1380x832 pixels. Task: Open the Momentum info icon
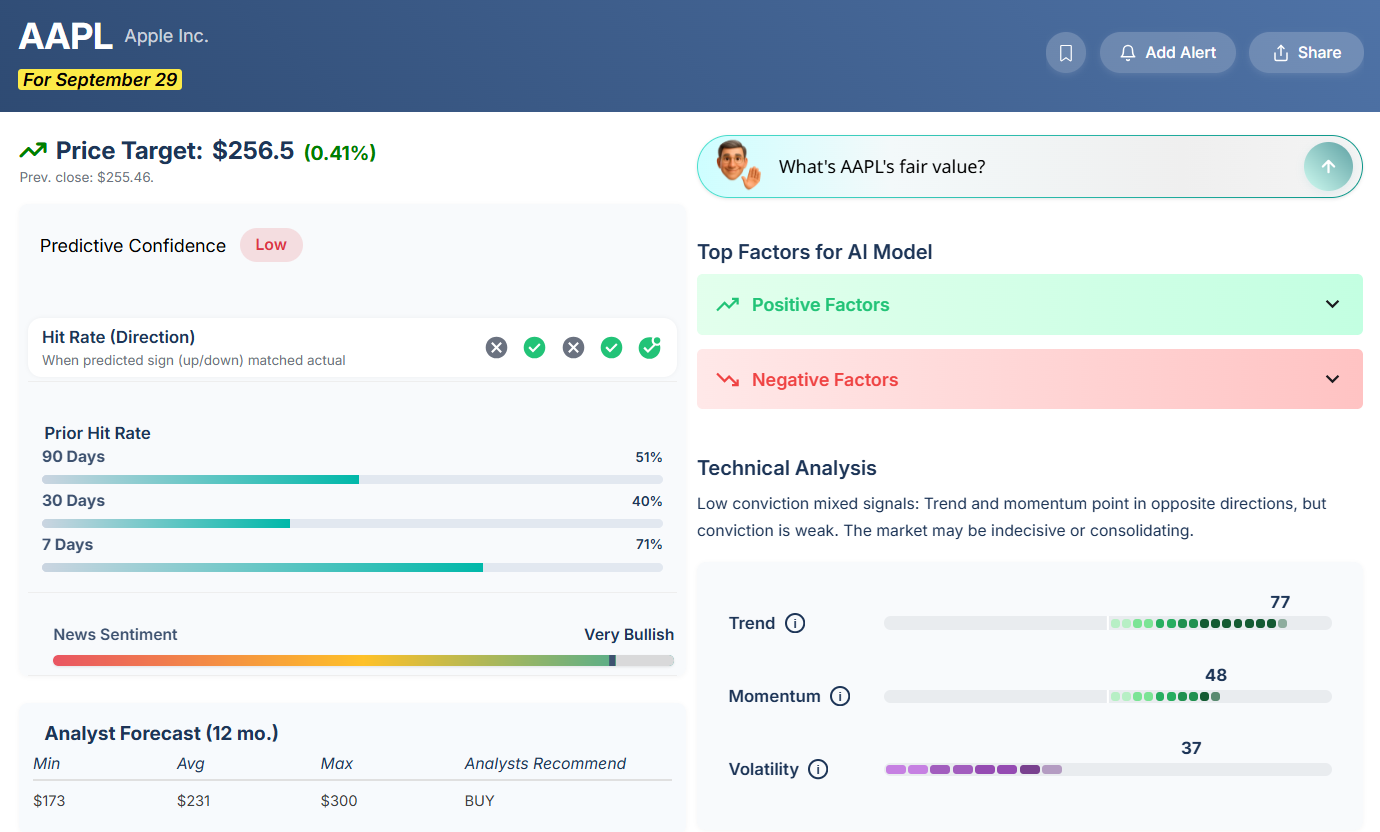click(x=840, y=696)
